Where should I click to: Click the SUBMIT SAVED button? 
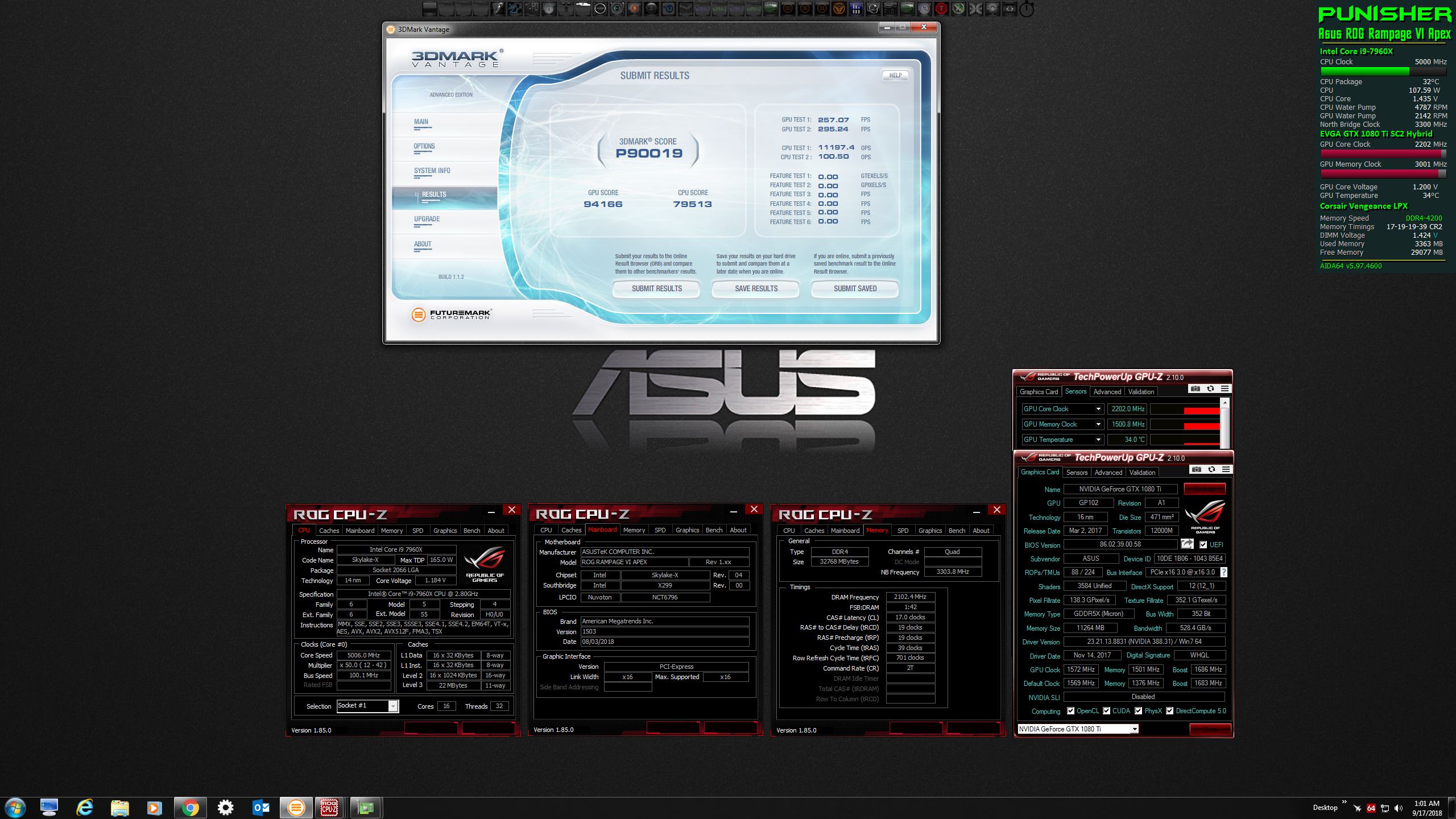(x=855, y=289)
